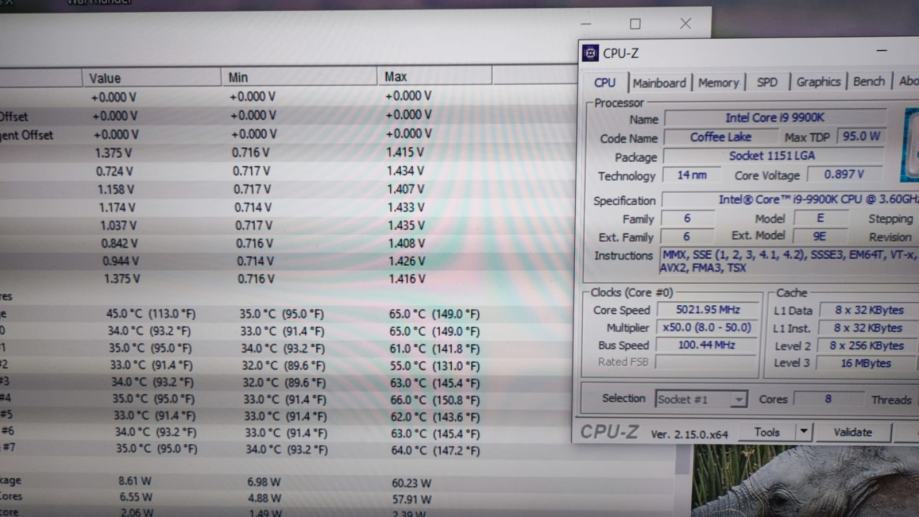
Task: Click the 8 x 256 KBytes Level 2 value
Action: point(866,346)
